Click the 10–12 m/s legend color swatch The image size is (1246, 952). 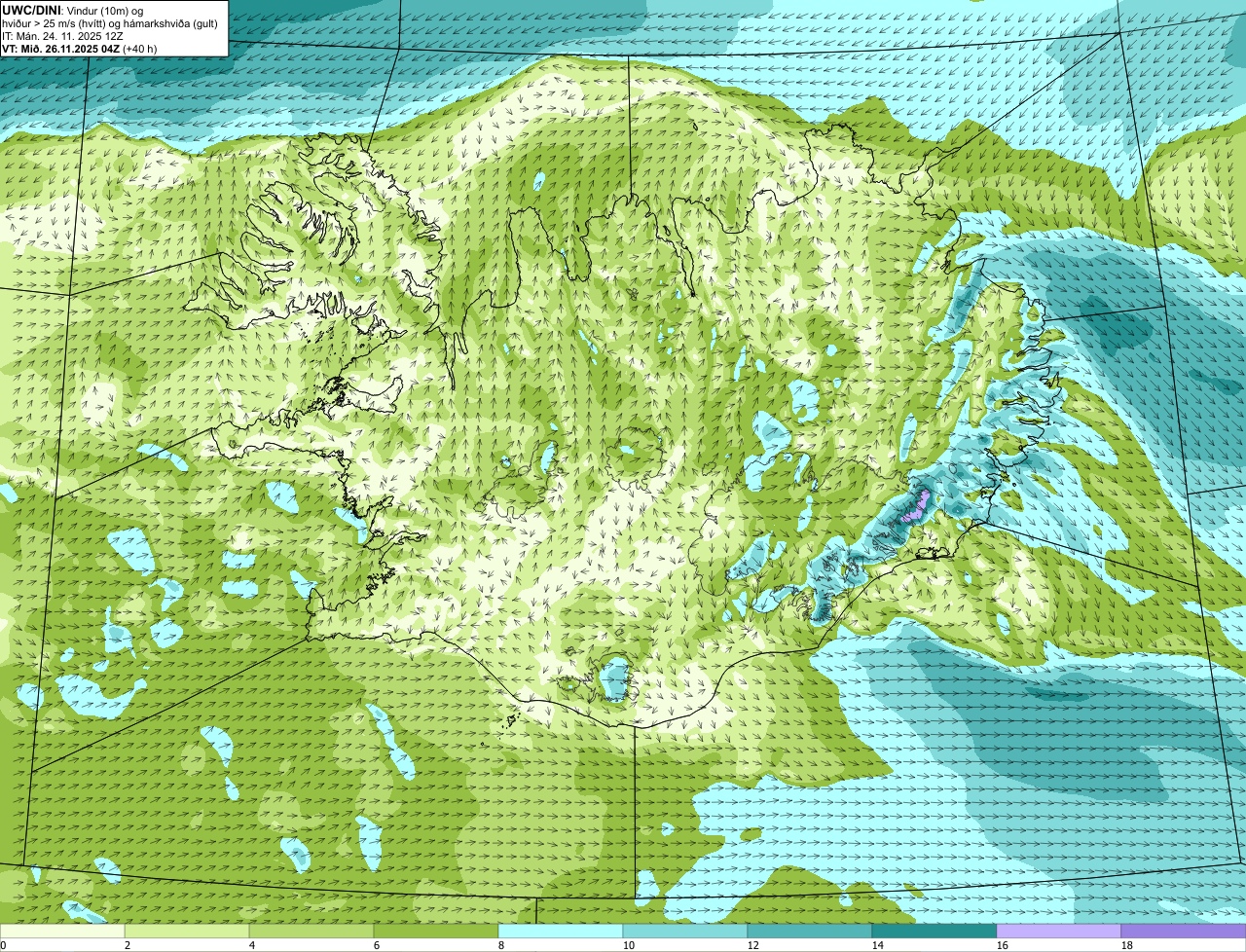pos(685,931)
